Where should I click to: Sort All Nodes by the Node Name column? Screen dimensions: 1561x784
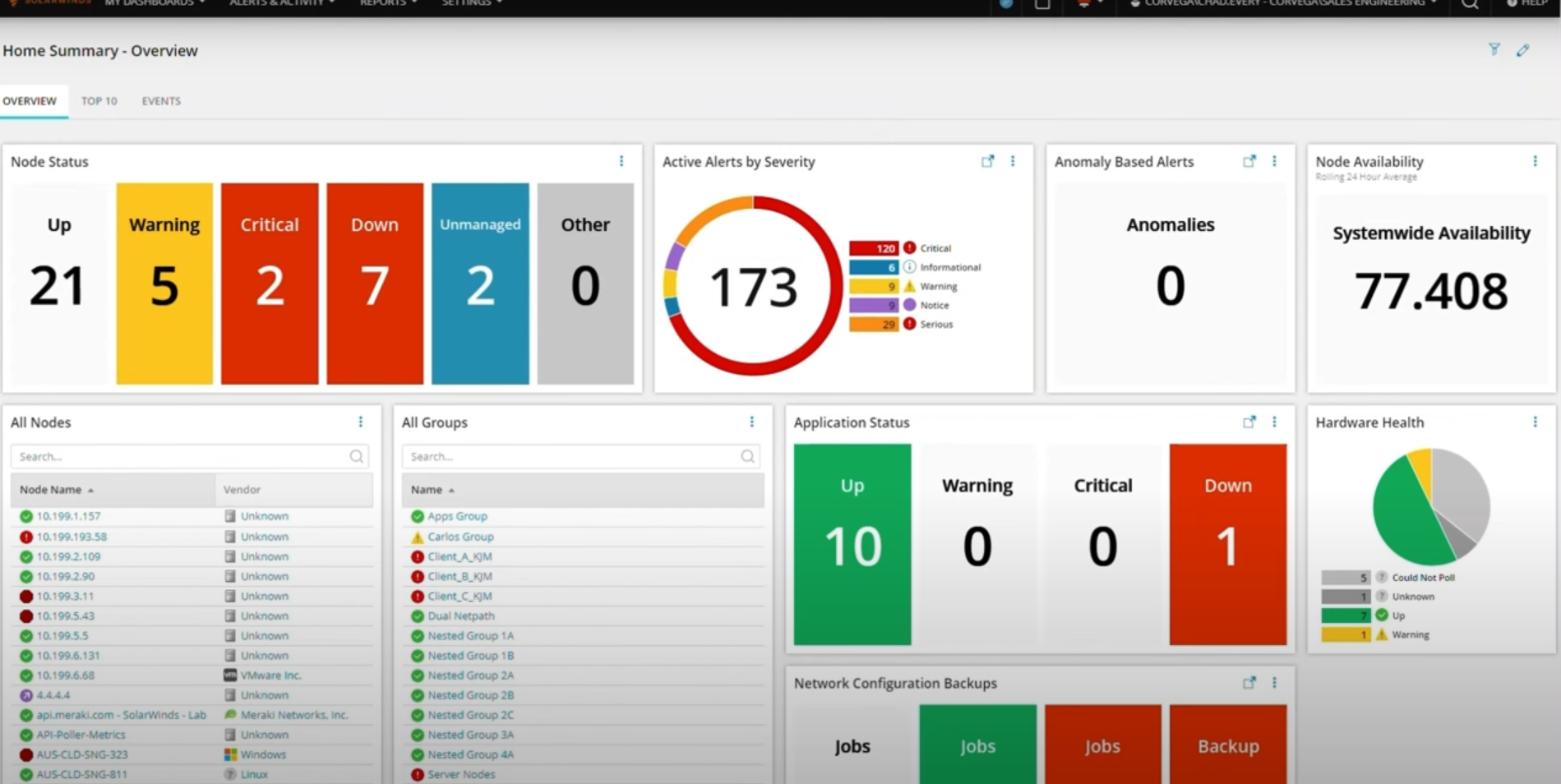coord(51,489)
